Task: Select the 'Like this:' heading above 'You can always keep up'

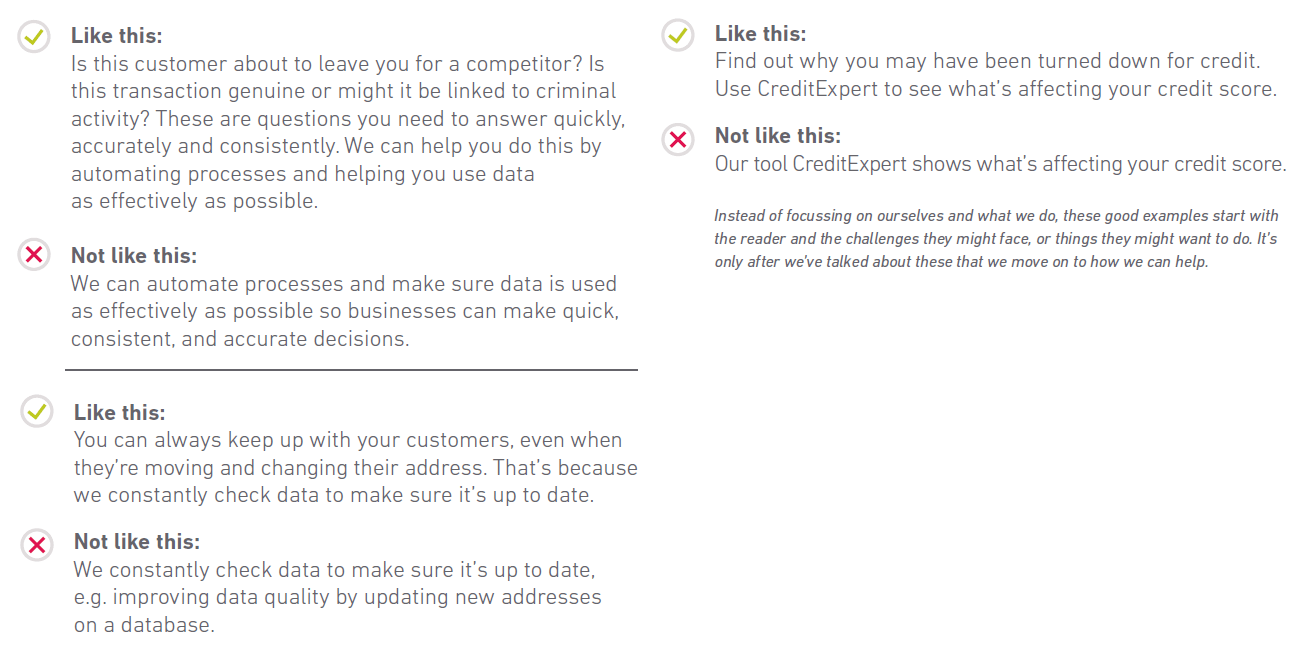Action: (x=120, y=412)
